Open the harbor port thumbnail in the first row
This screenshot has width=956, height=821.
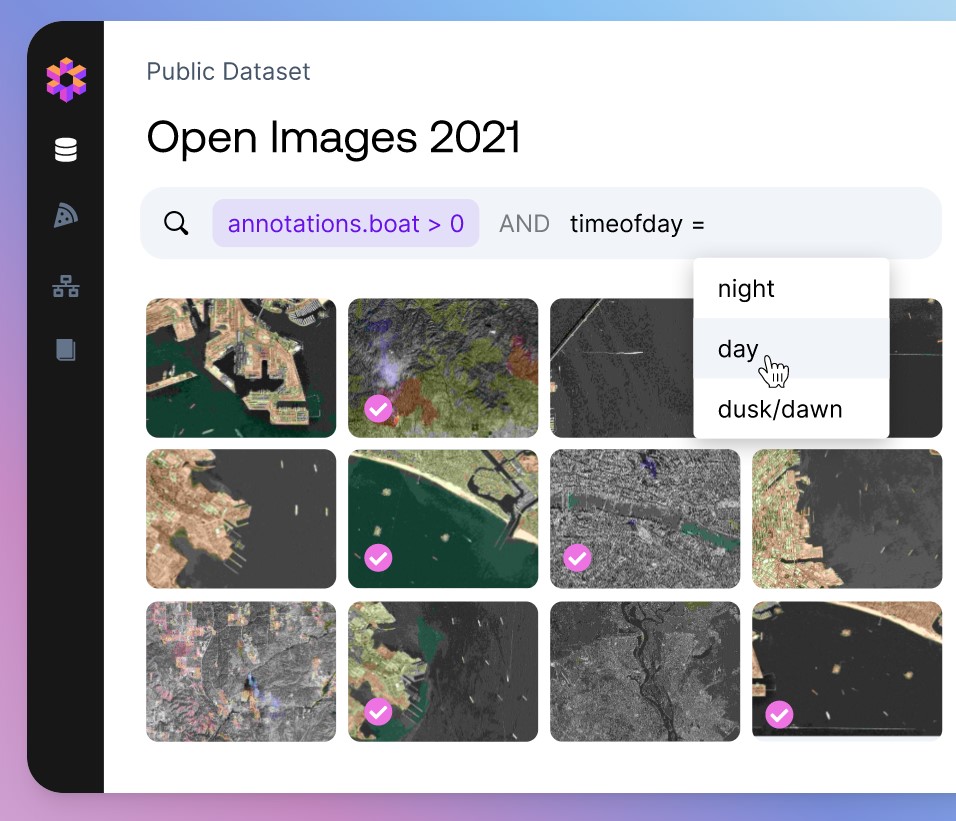tap(241, 368)
